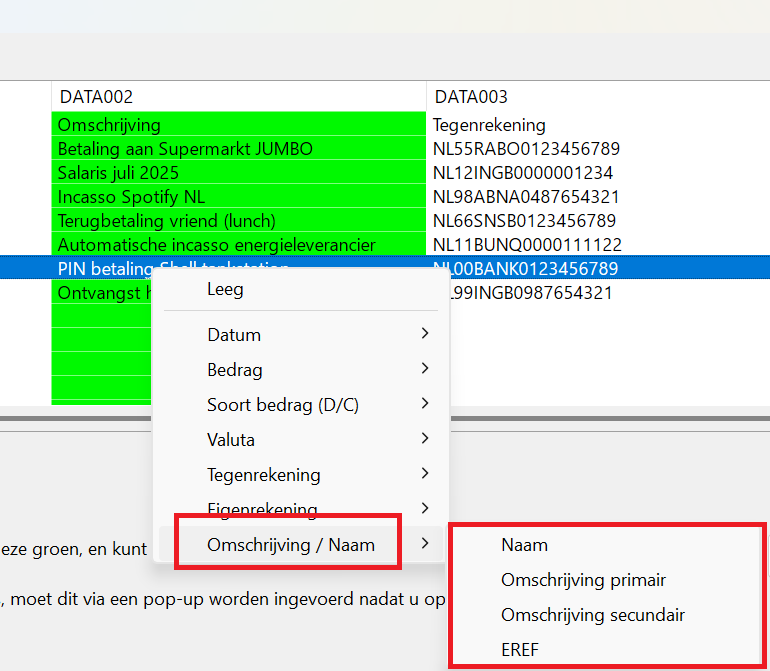The image size is (770, 671).
Task: Select the Incasso Spotify NL cell
Action: (x=239, y=196)
